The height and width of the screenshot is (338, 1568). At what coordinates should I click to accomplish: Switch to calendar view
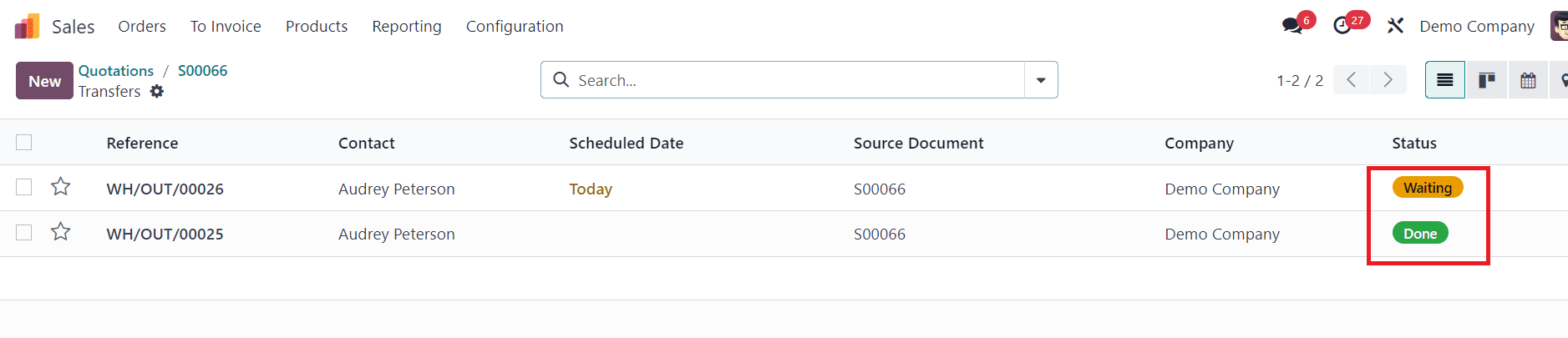[1528, 80]
